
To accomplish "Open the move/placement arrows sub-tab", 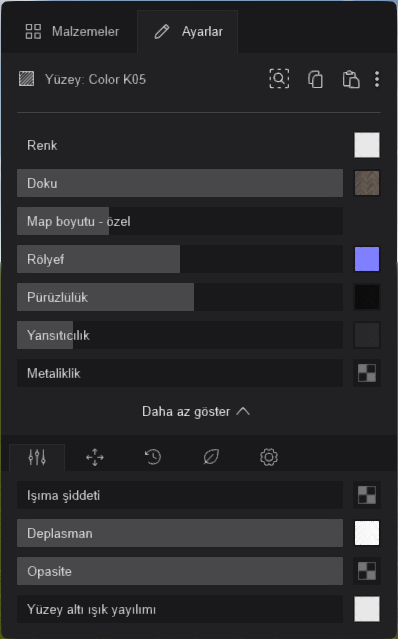I will coord(95,457).
